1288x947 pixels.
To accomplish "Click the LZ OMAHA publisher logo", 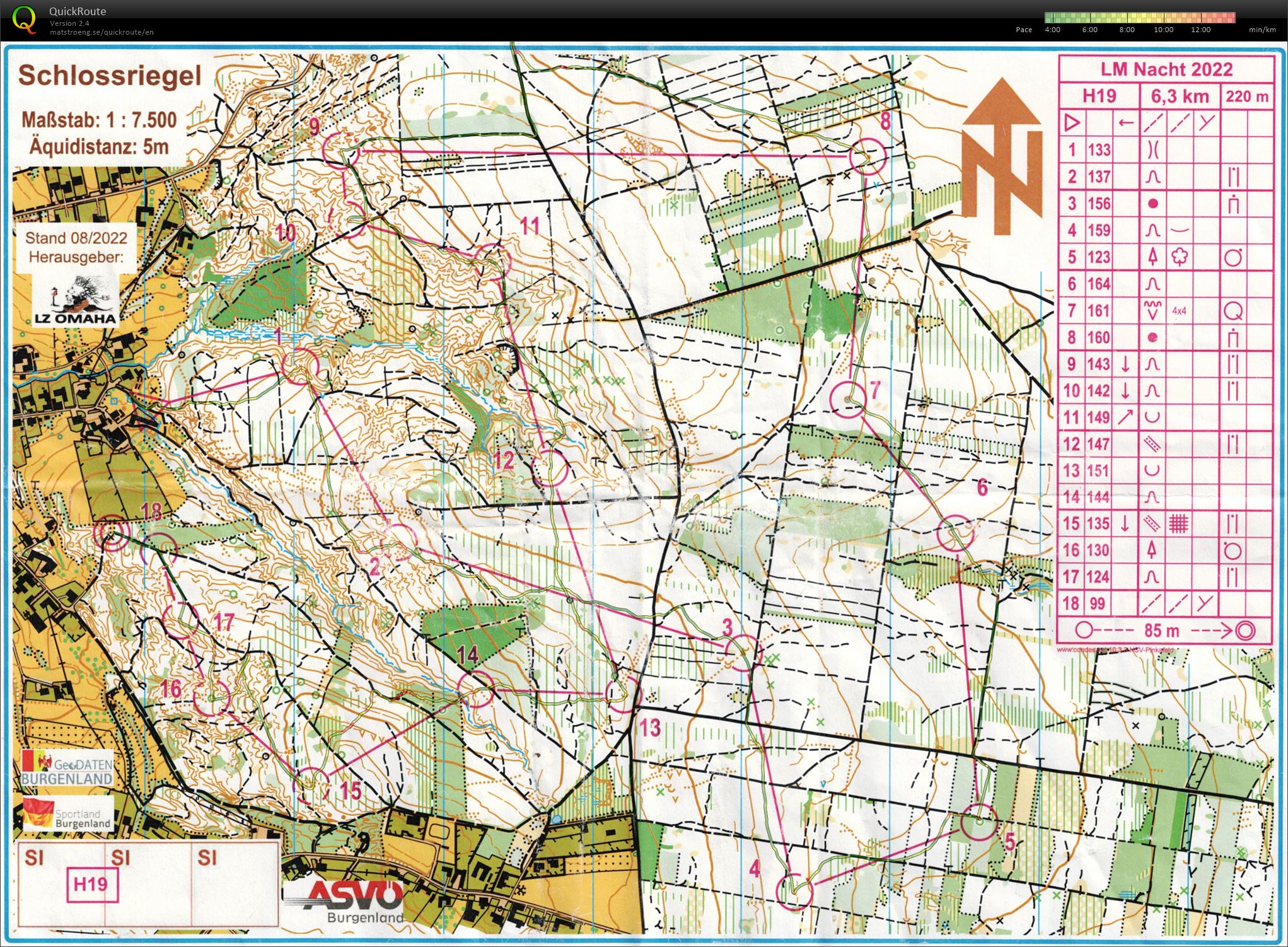I will [76, 301].
